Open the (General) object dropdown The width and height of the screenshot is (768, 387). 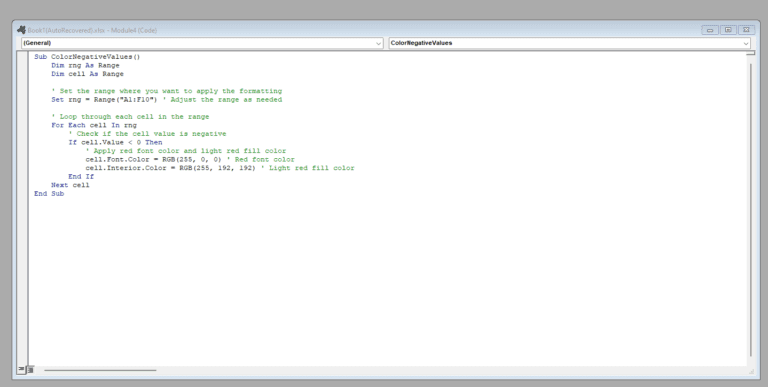[x=202, y=43]
